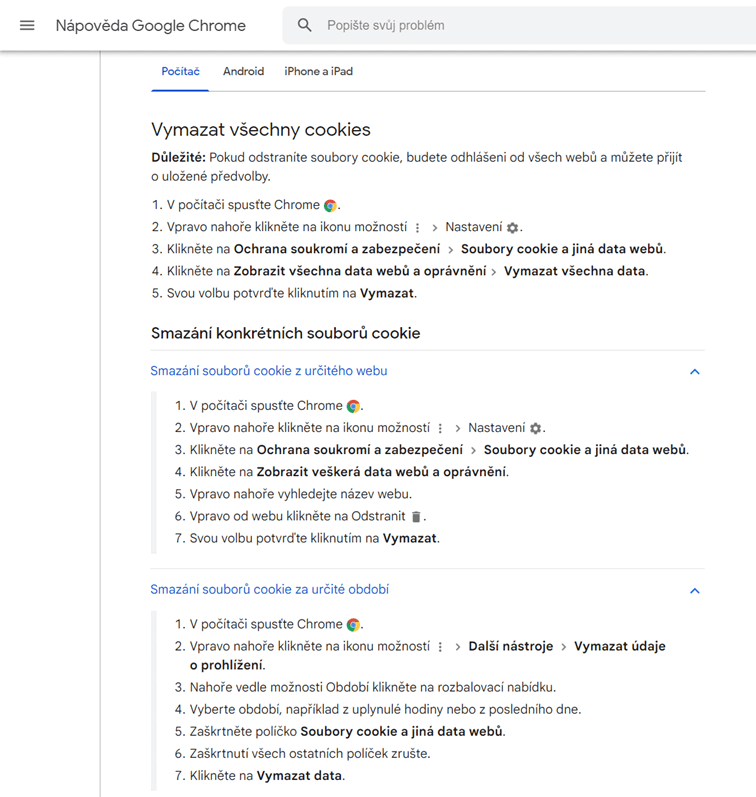
Task: Click Chrome logo in the určité období steps
Action: click(353, 625)
